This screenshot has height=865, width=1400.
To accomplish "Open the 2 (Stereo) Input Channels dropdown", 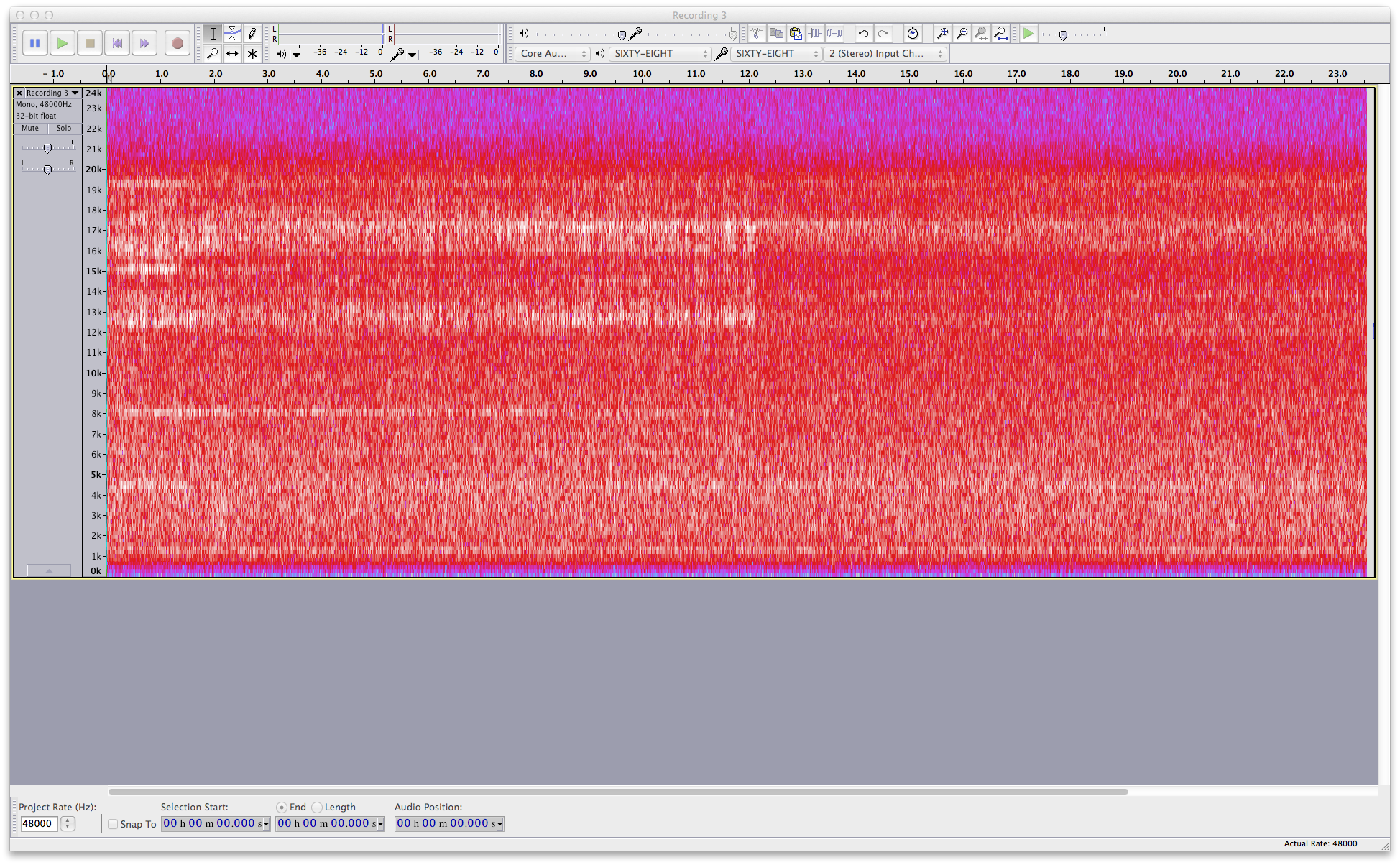I will pyautogui.click(x=885, y=54).
